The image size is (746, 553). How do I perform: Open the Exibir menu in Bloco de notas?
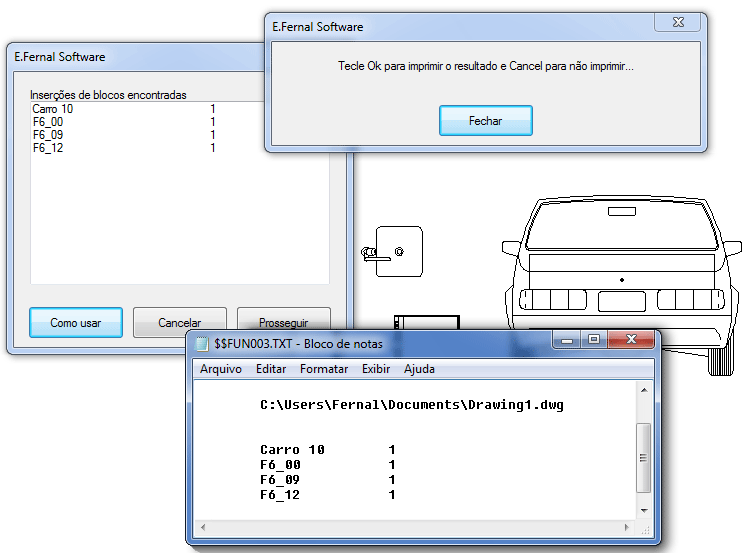[x=376, y=369]
